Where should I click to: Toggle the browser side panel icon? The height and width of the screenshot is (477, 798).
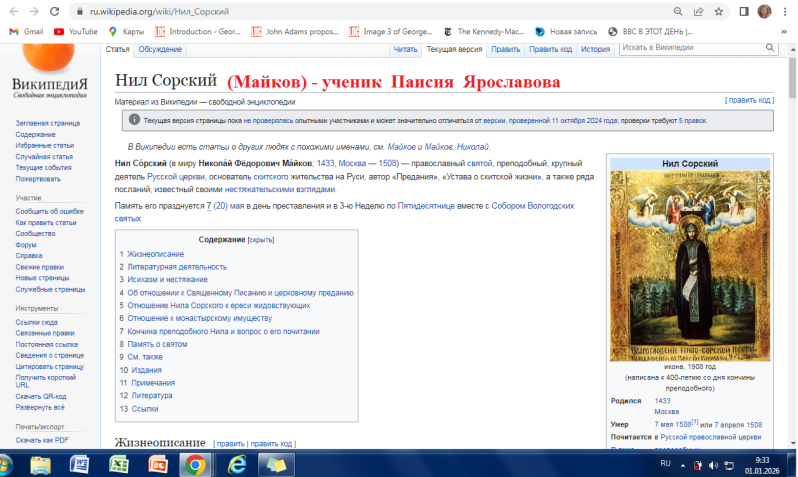point(743,11)
